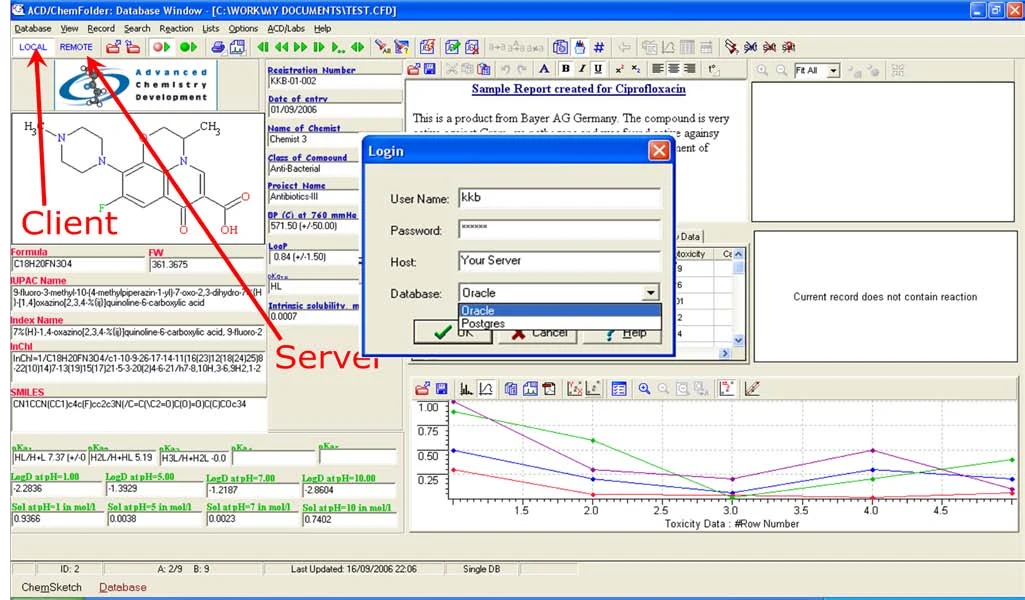This screenshot has width=1025, height=600.
Task: Click the Underline formatting icon
Action: coord(597,69)
